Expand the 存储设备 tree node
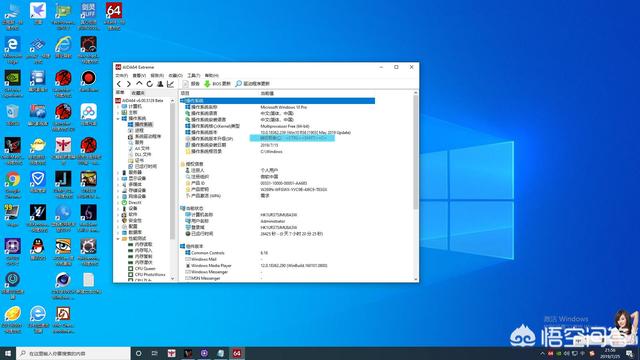This screenshot has height=360, width=640. tap(118, 190)
